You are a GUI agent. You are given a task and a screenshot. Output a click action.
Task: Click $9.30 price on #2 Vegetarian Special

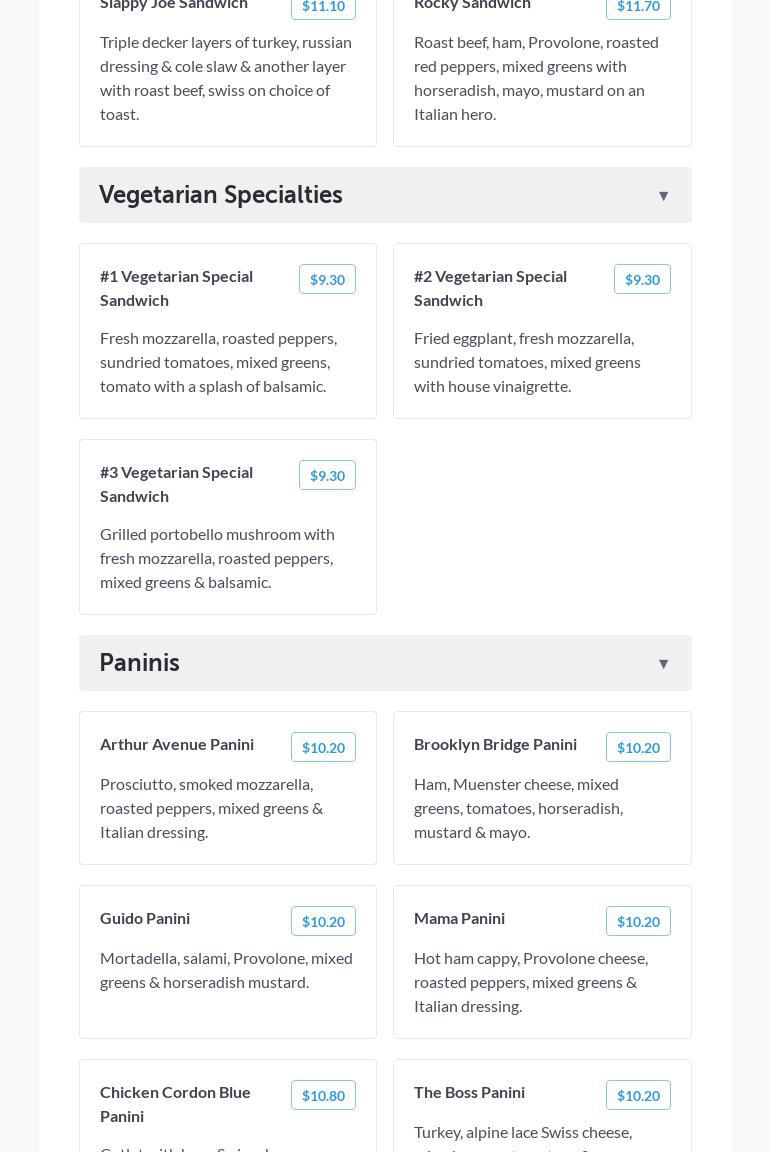(642, 280)
